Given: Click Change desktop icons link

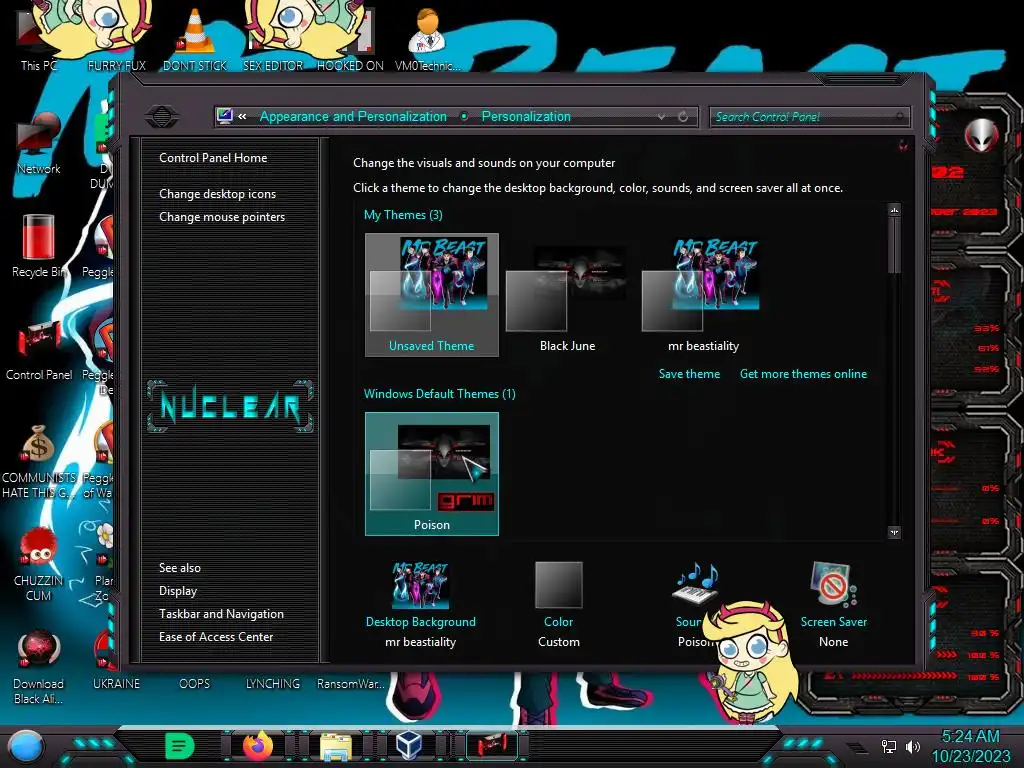Looking at the screenshot, I should 217,194.
